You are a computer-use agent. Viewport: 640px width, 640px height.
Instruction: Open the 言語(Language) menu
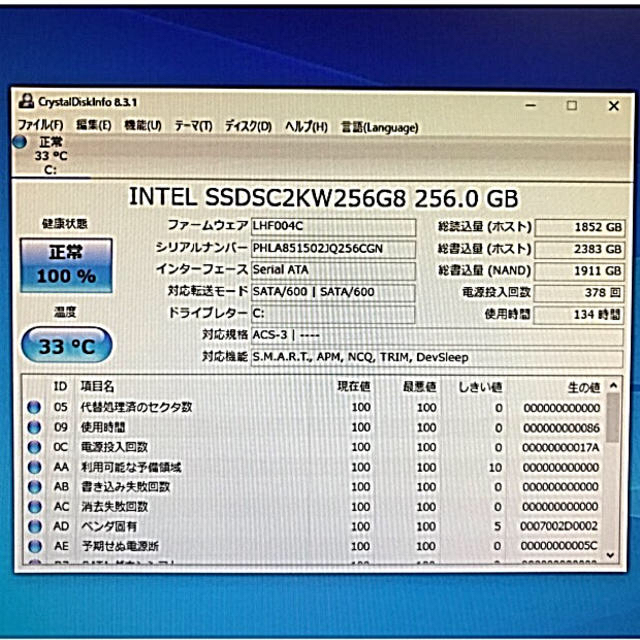click(x=380, y=127)
